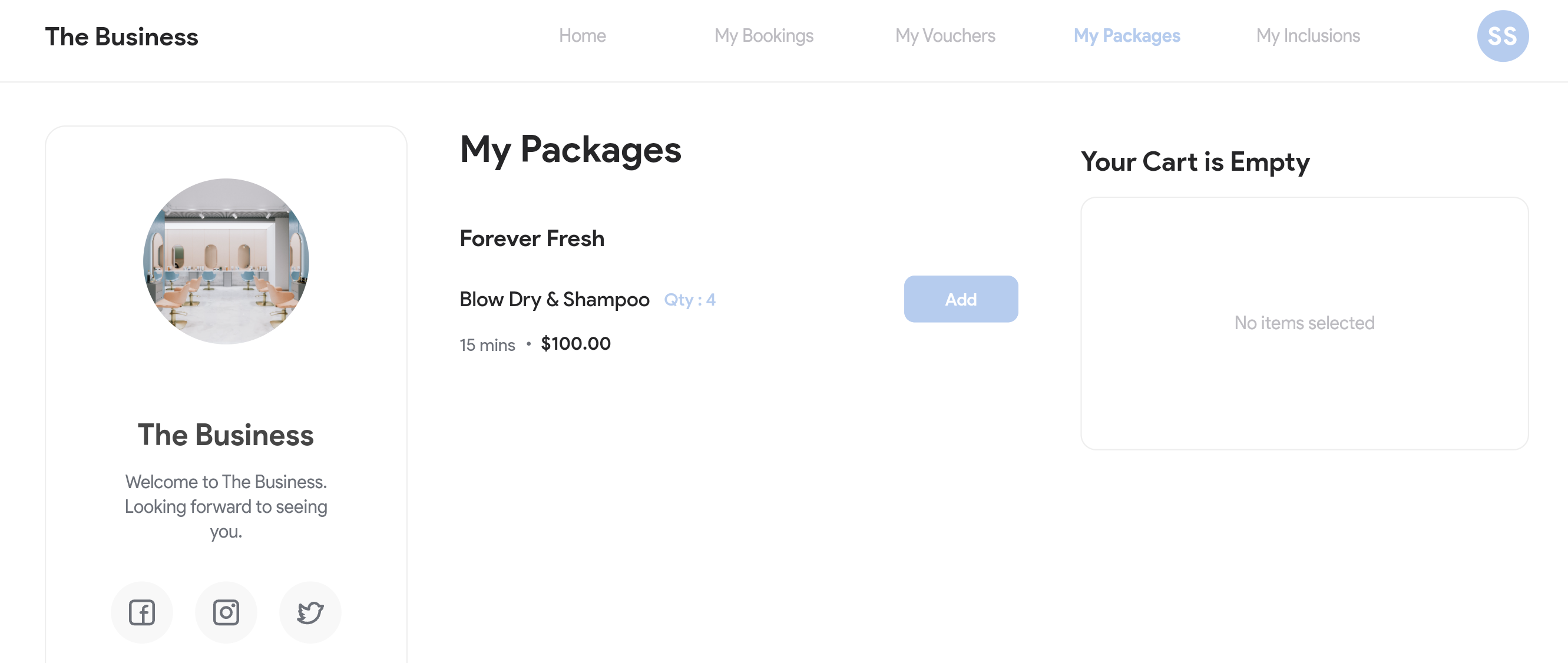Open the Instagram social icon
This screenshot has width=1568, height=663.
coord(226,612)
